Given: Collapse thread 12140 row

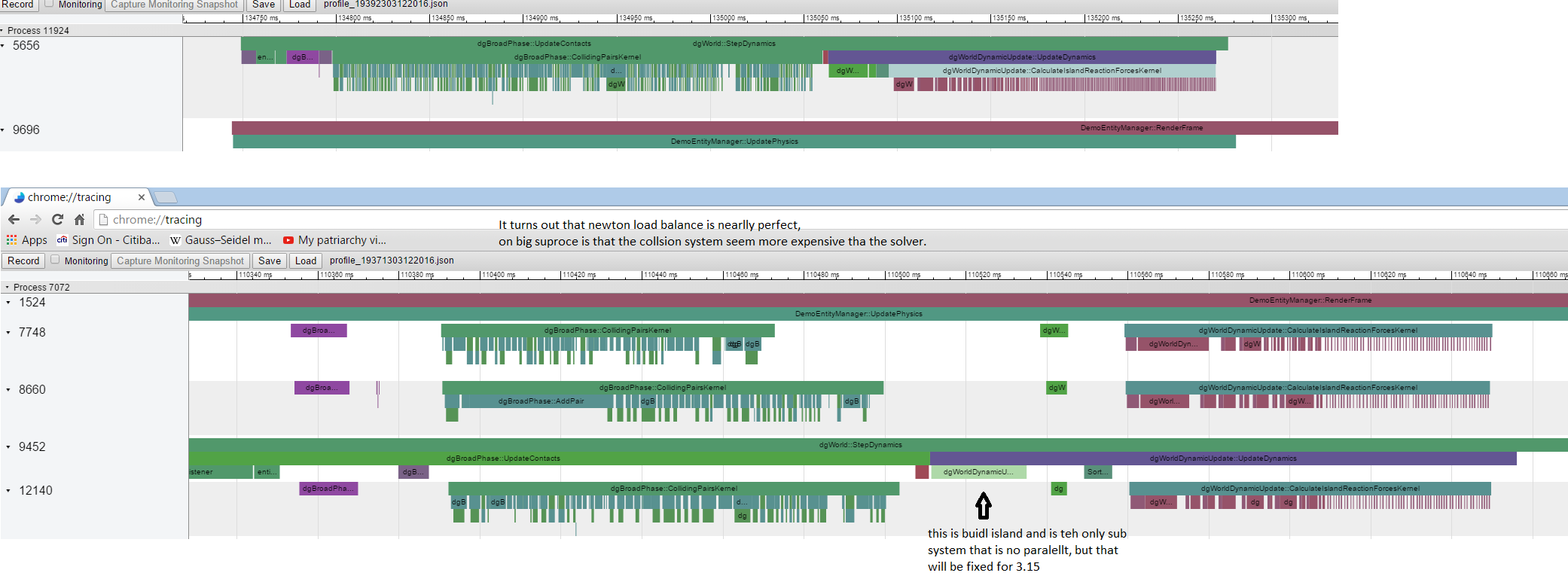Looking at the screenshot, I should 8,491.
